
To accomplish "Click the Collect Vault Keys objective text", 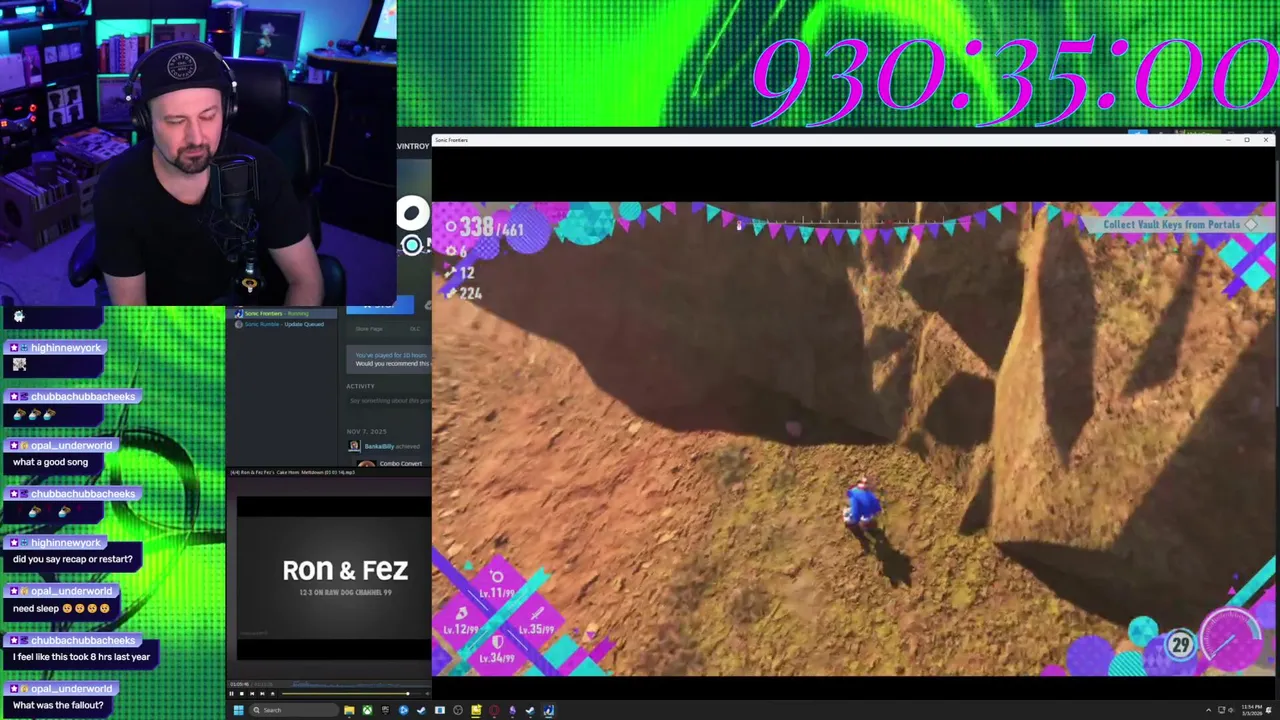I will coord(1171,225).
